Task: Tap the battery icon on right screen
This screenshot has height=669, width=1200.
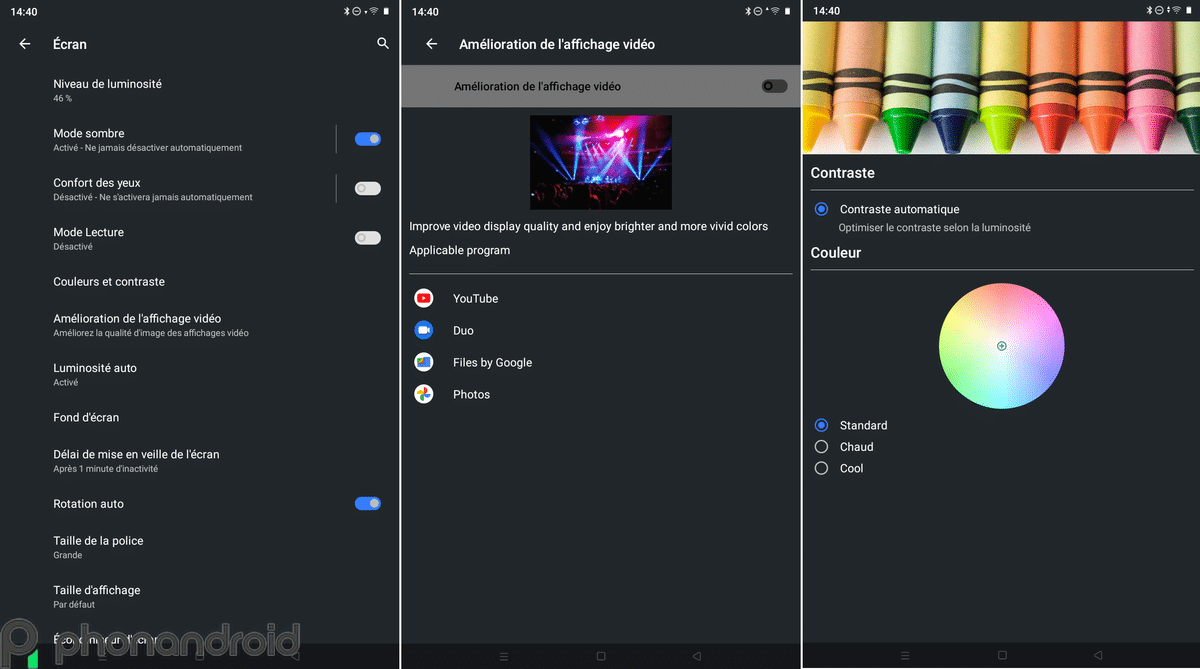Action: 1188,11
